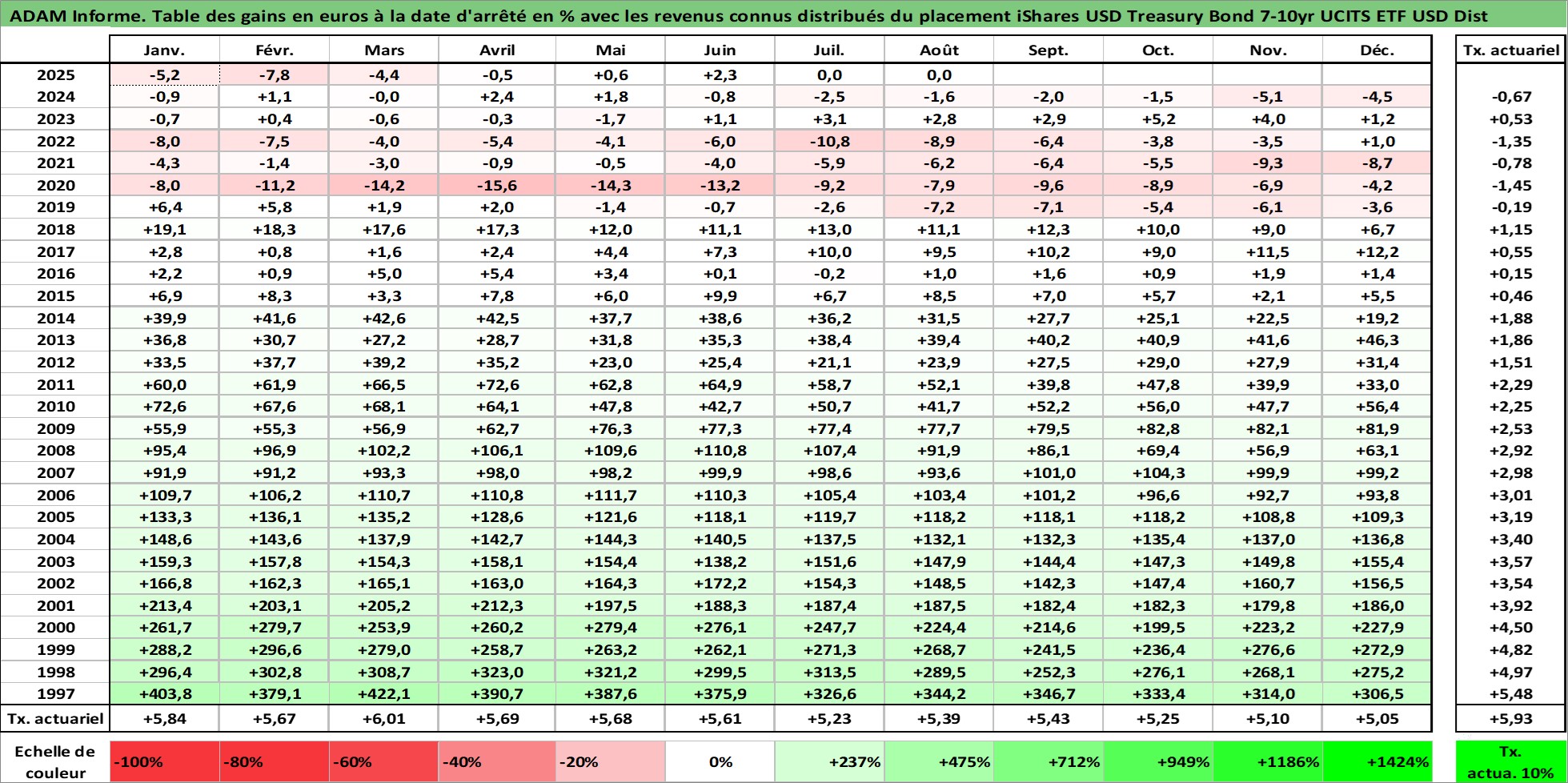Select the 'Mai' column header
1568x783 pixels.
click(610, 50)
